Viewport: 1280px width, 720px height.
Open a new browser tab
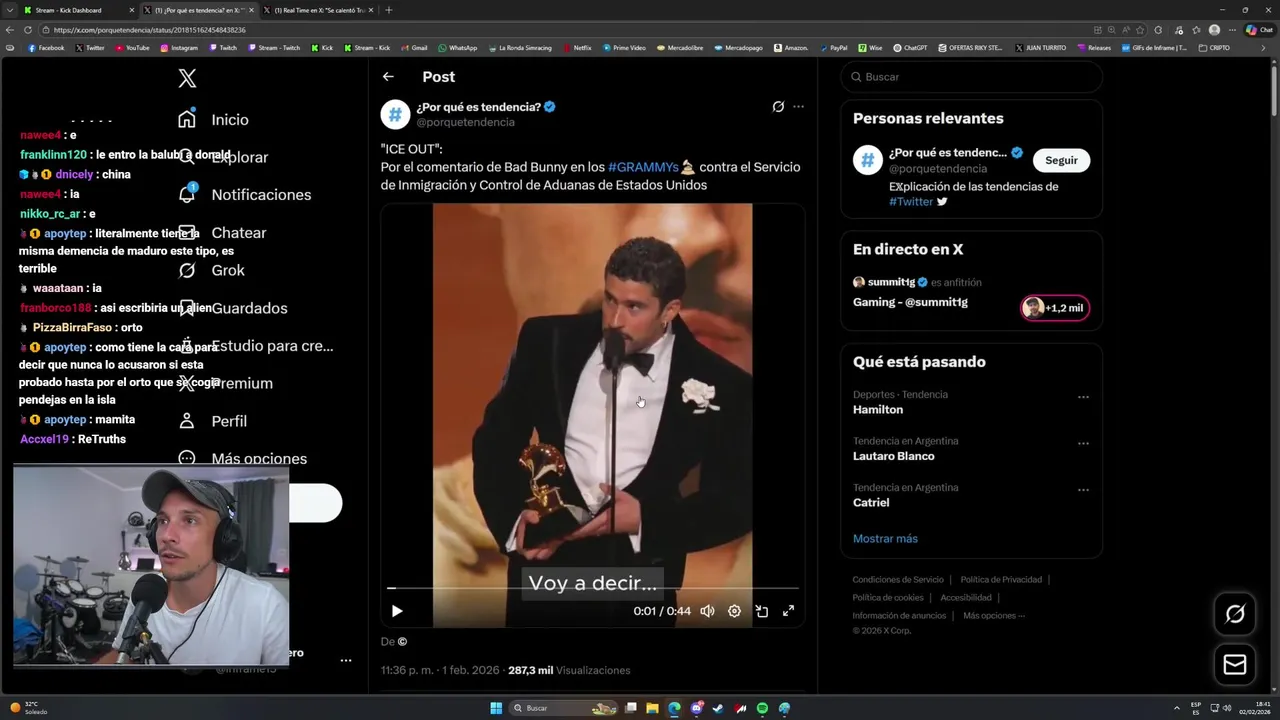(389, 10)
